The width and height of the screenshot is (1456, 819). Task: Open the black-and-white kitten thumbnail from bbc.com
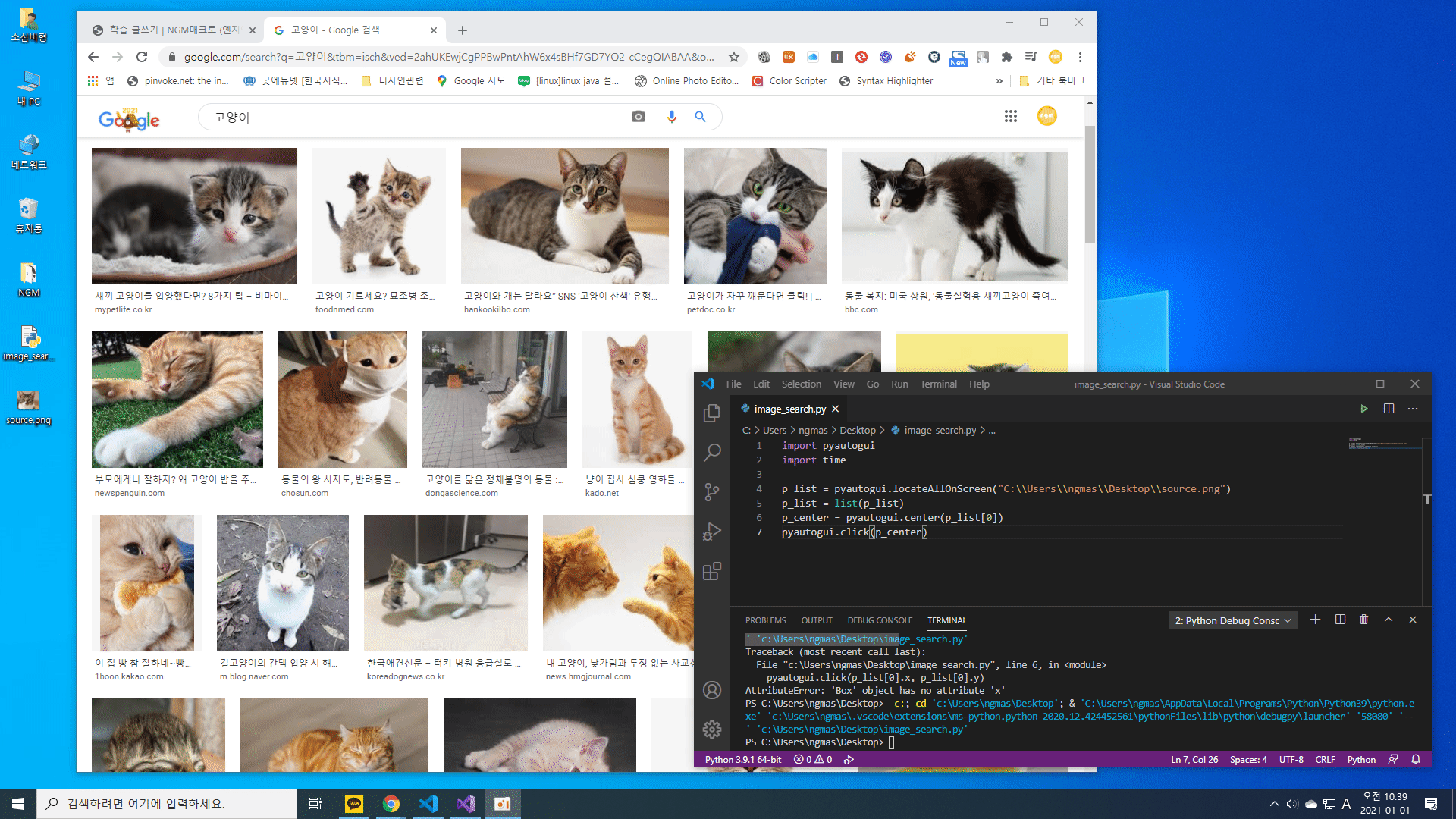[x=955, y=216]
